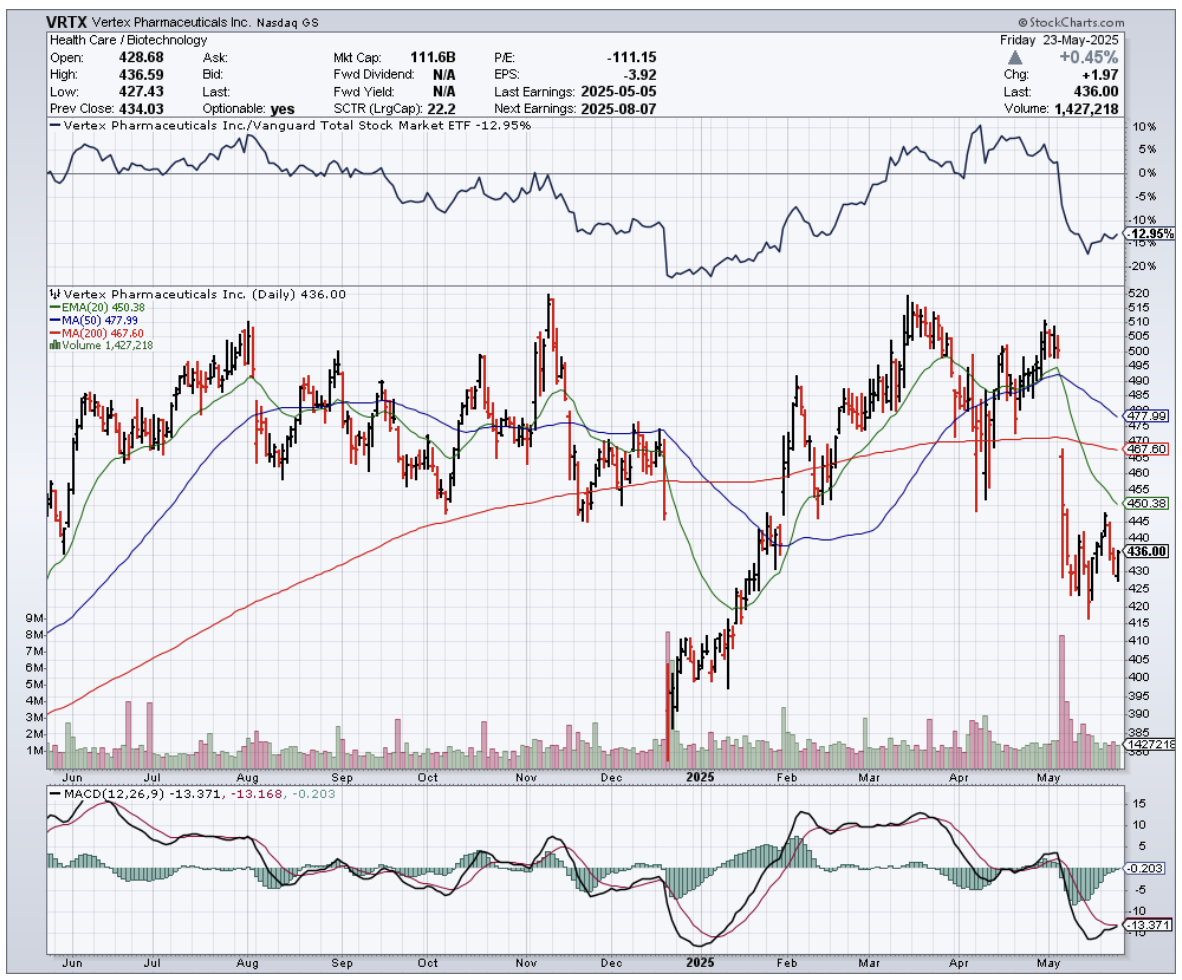Image resolution: width=1182 pixels, height=980 pixels.
Task: Click the candlestick icon beside the Daily legend
Action: pos(54,294)
